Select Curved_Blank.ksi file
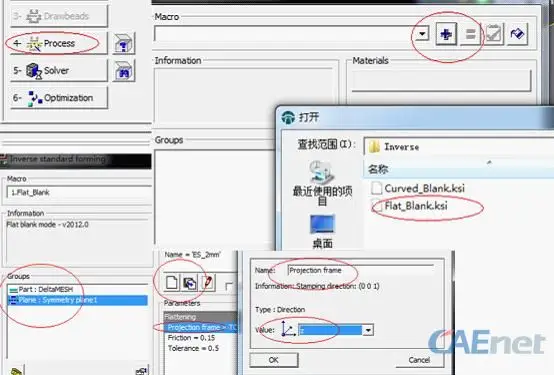Screen dimensions: 554x375 pos(418,188)
